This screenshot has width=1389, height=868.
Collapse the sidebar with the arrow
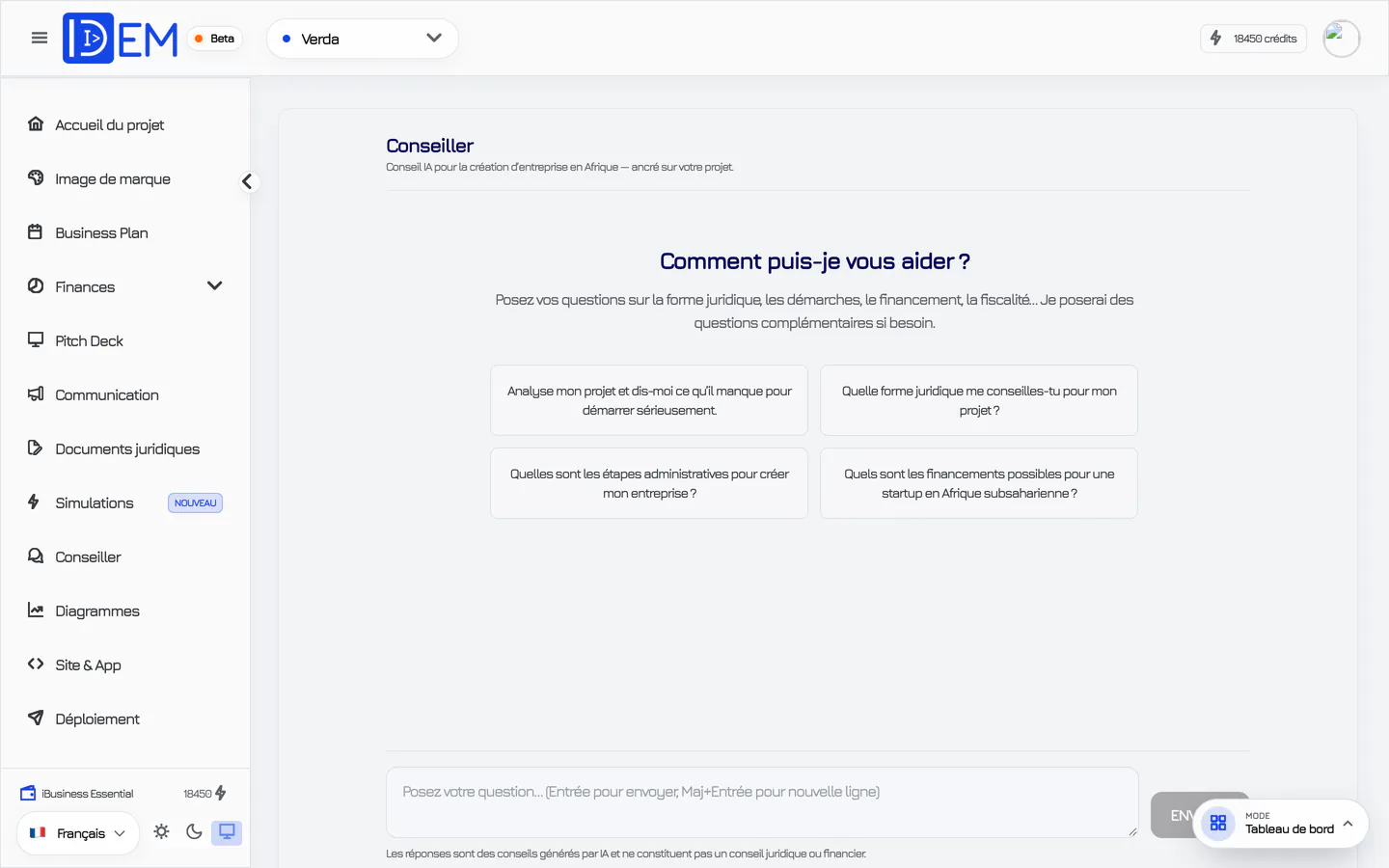248,181
